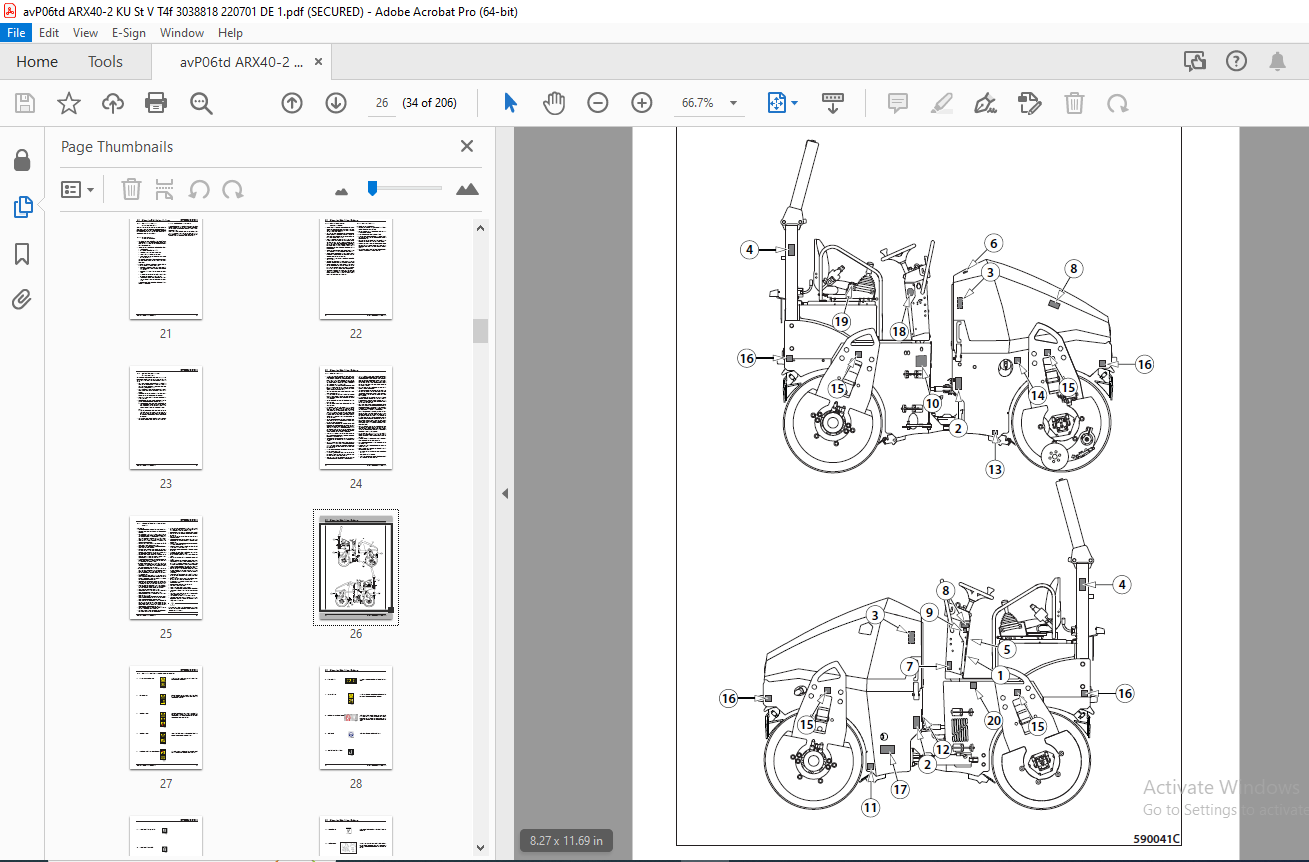Open the share feedback chat icon

[1195, 62]
